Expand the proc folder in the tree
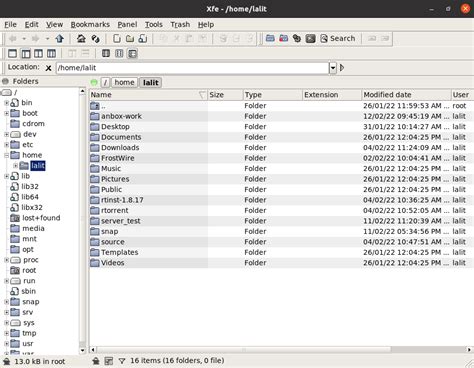 [x=6, y=260]
